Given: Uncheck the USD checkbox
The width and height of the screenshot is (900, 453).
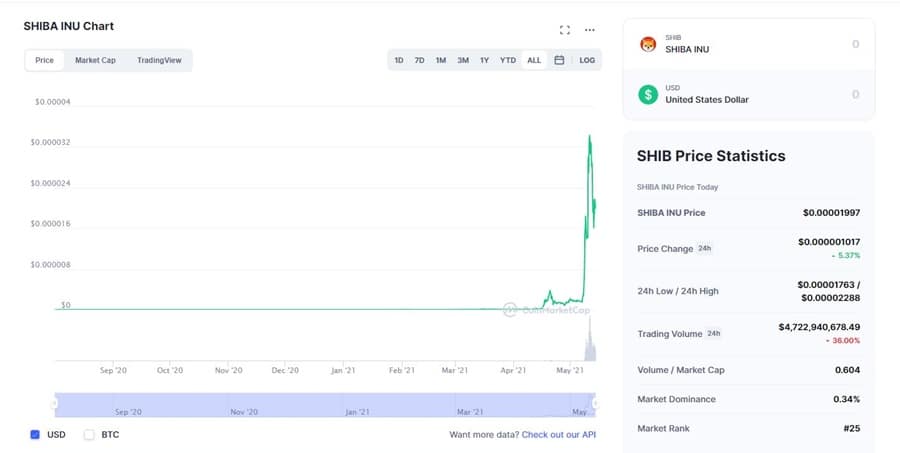Looking at the screenshot, I should [x=35, y=435].
